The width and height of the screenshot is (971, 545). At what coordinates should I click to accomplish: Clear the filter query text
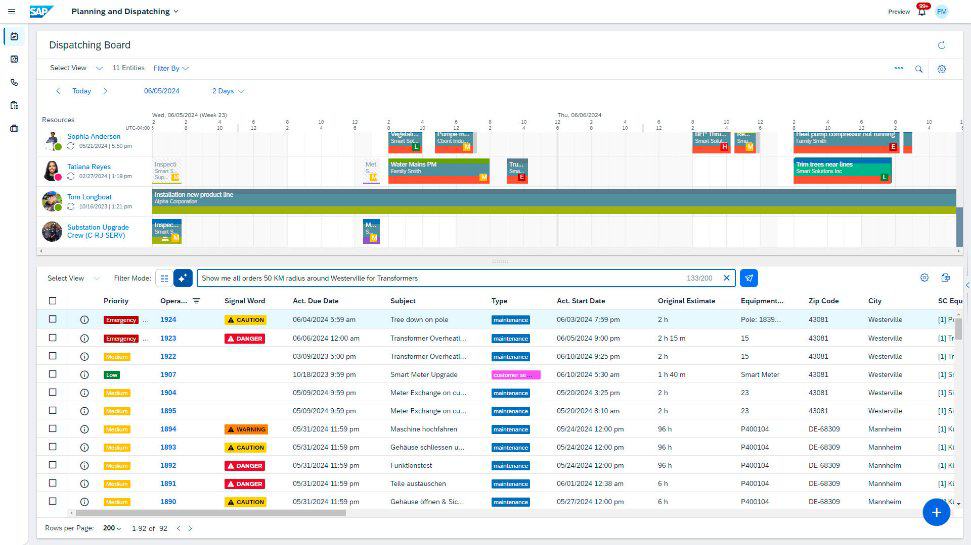click(727, 278)
